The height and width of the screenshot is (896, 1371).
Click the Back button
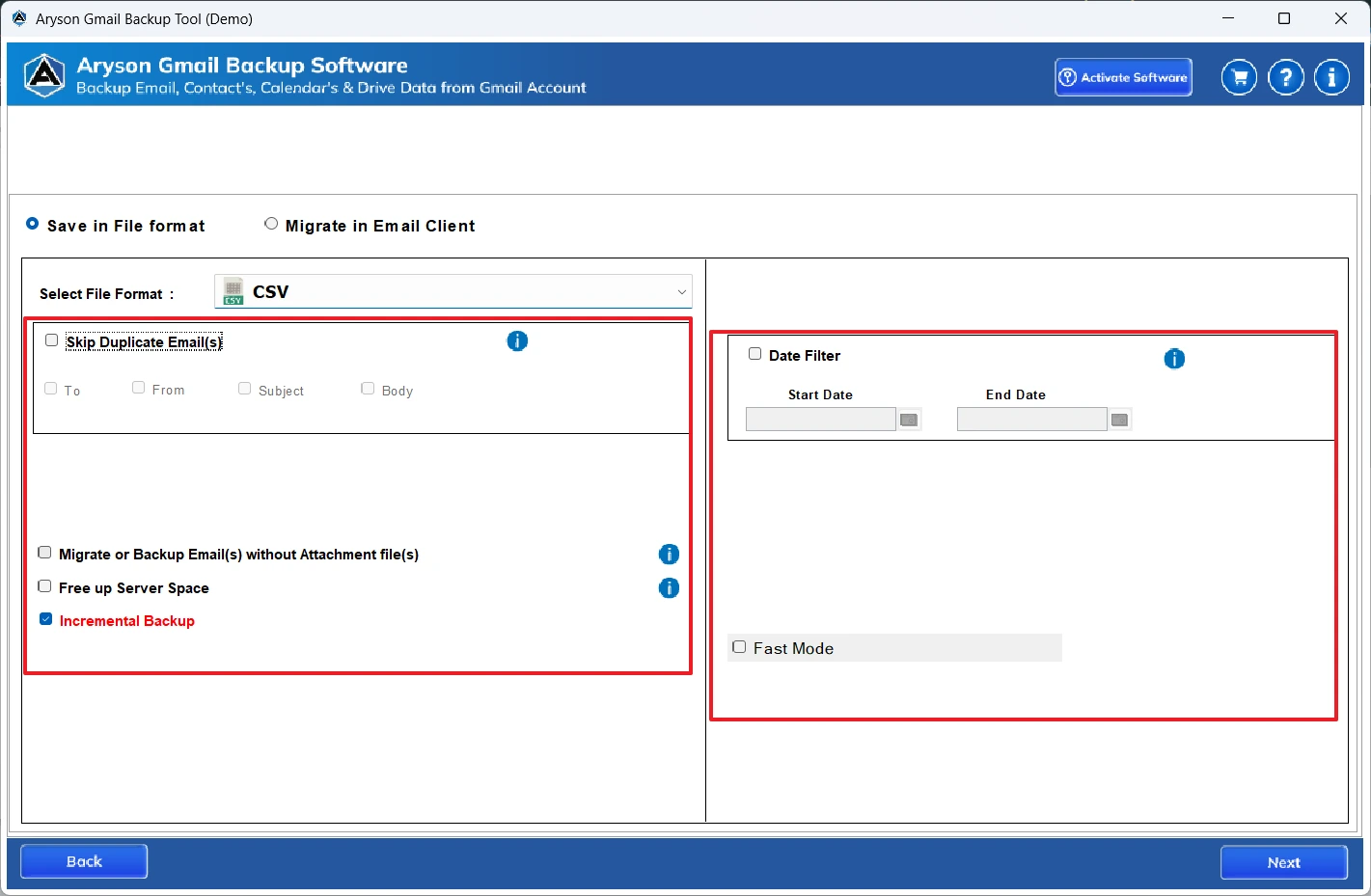pyautogui.click(x=84, y=861)
